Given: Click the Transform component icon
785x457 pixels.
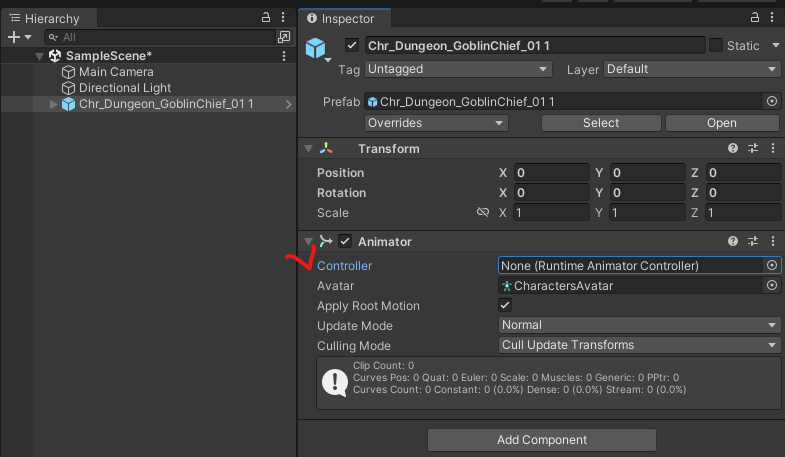Looking at the screenshot, I should tap(326, 148).
